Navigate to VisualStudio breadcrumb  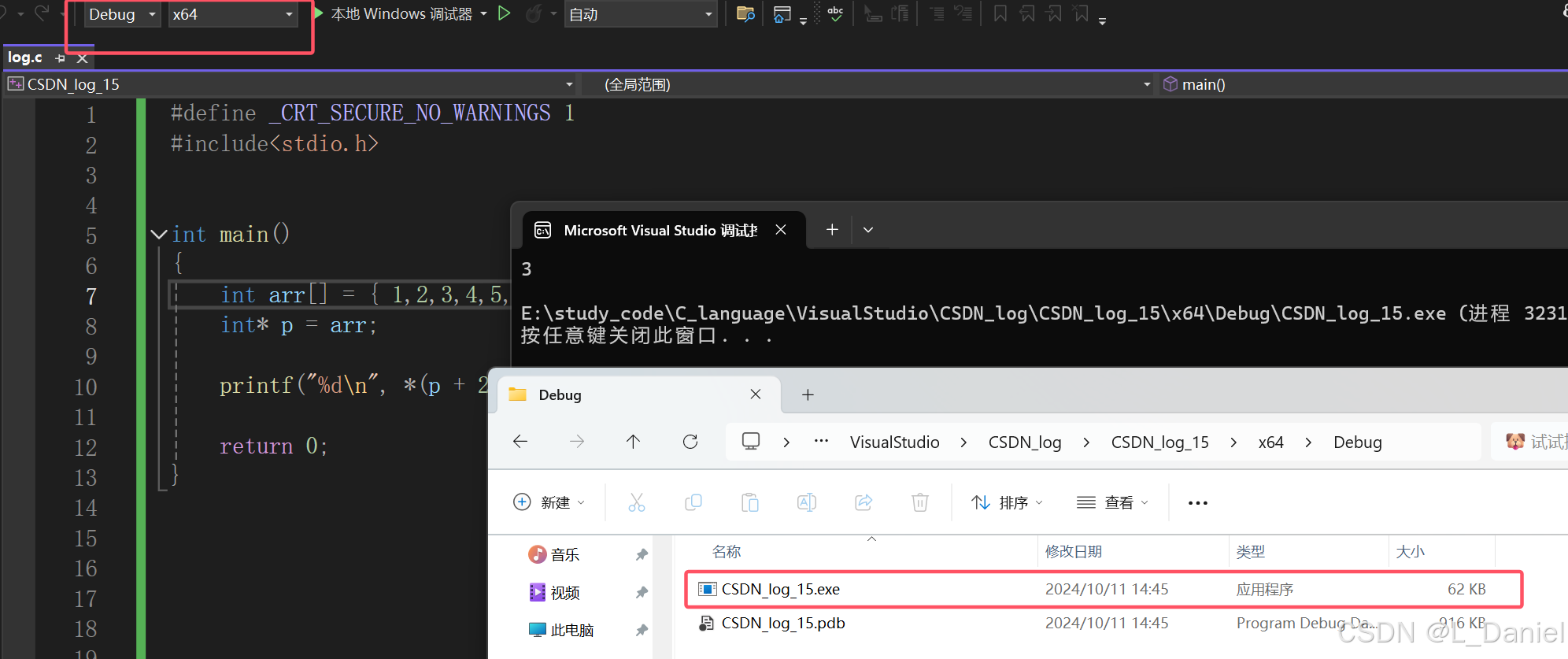click(894, 442)
